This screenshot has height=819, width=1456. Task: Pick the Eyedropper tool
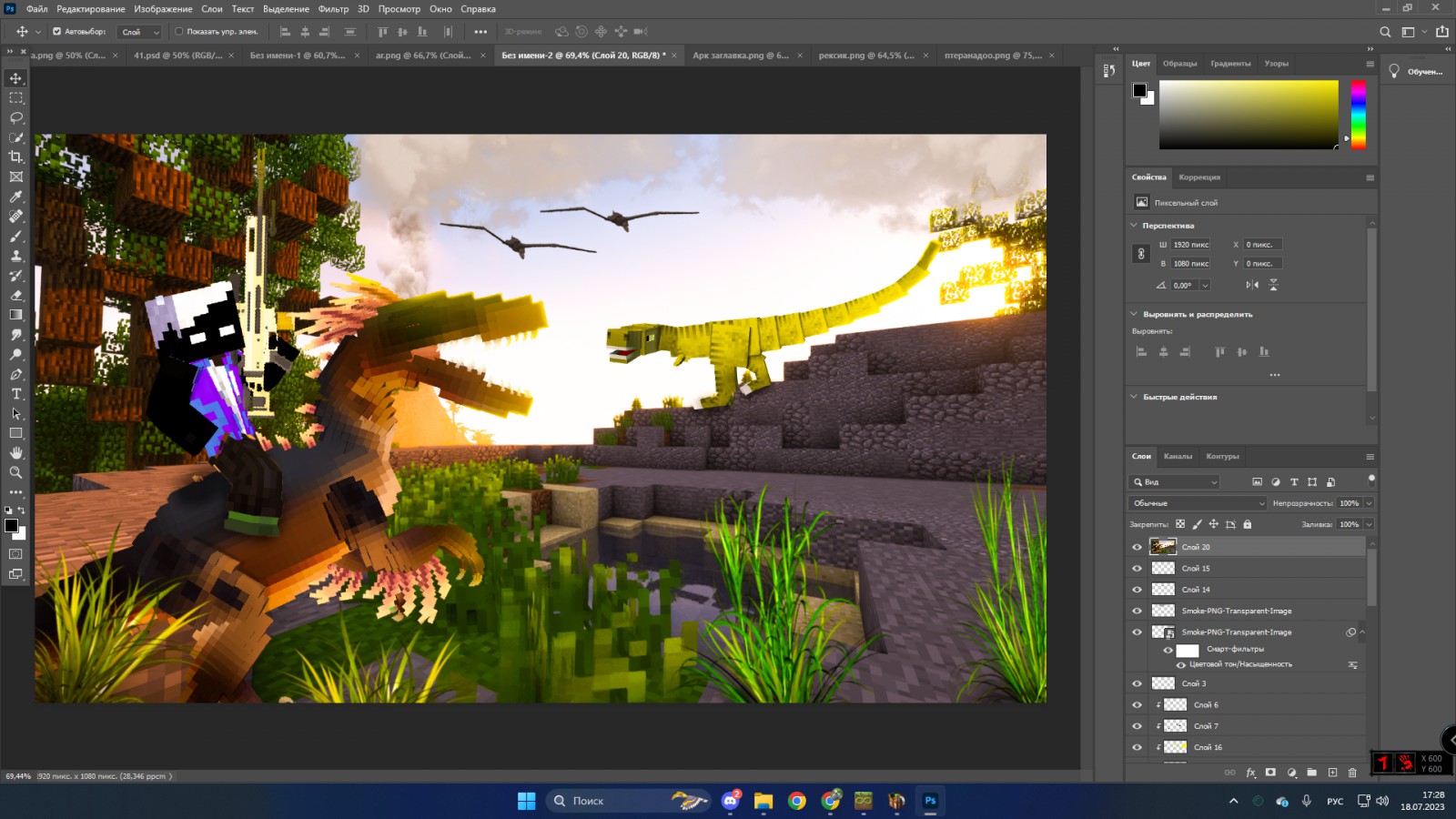tap(15, 197)
